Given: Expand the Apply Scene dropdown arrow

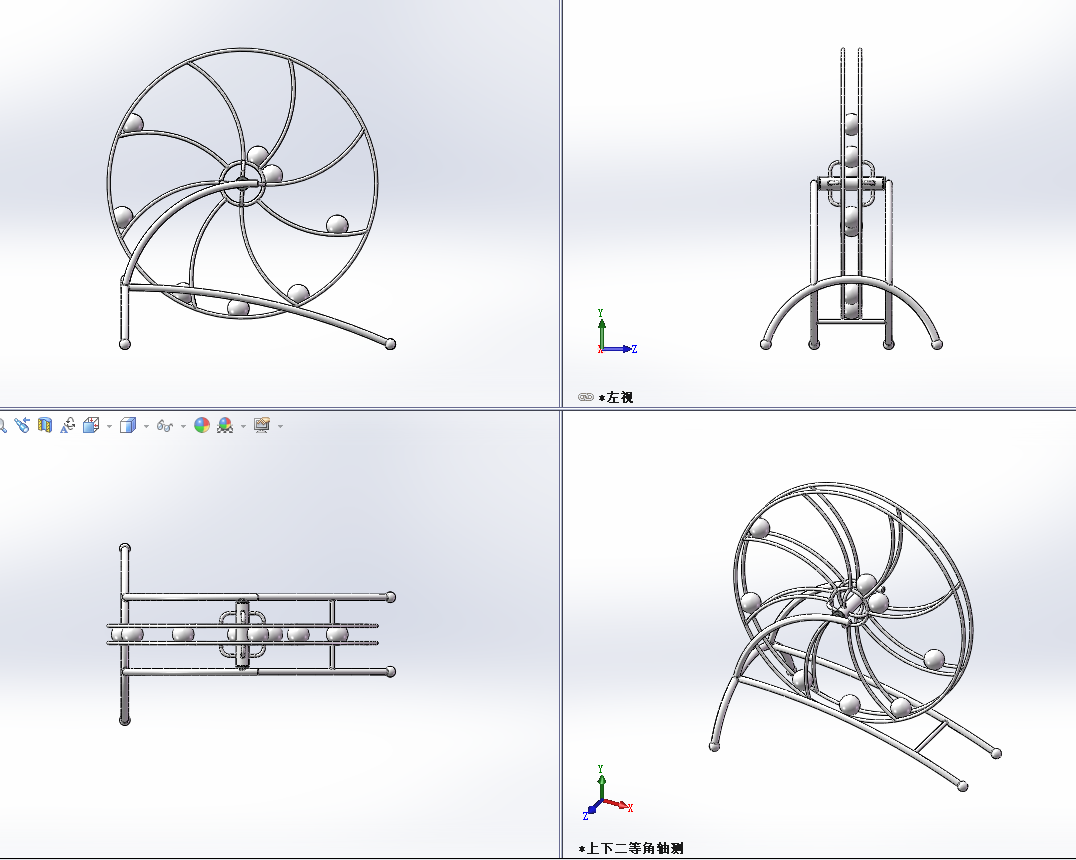Looking at the screenshot, I should [244, 426].
